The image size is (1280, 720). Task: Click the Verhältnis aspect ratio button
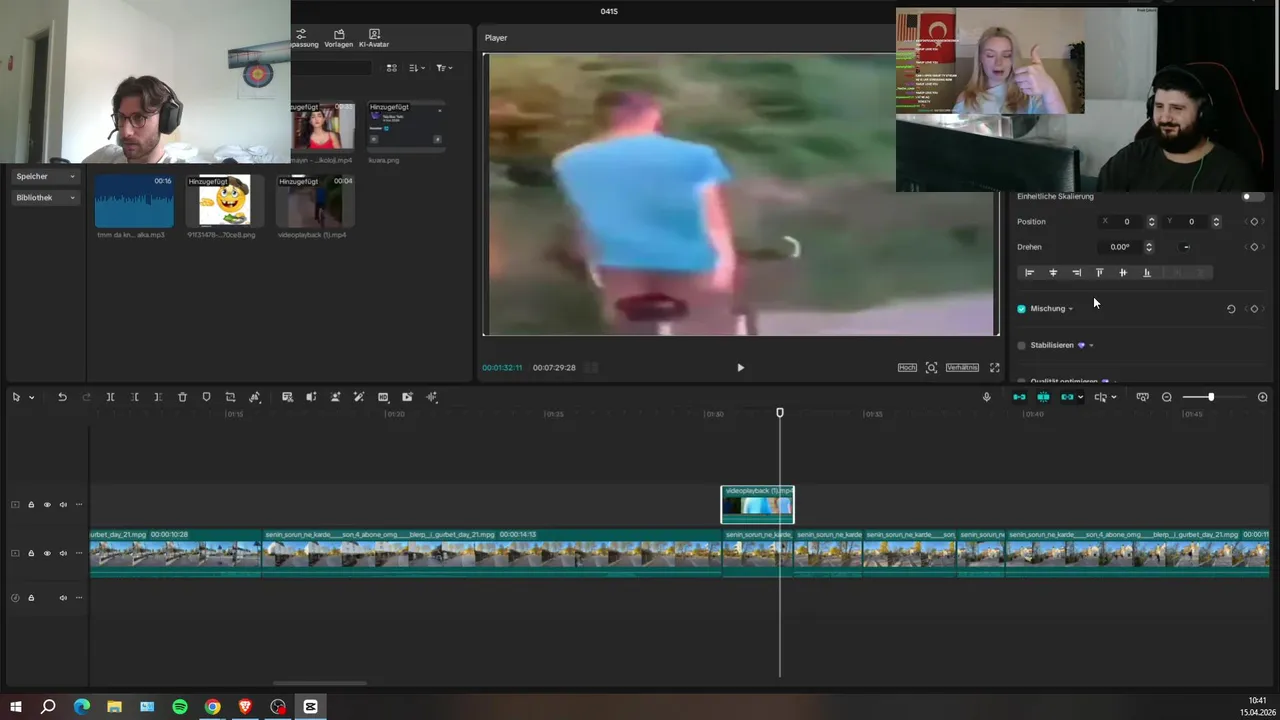tap(962, 368)
